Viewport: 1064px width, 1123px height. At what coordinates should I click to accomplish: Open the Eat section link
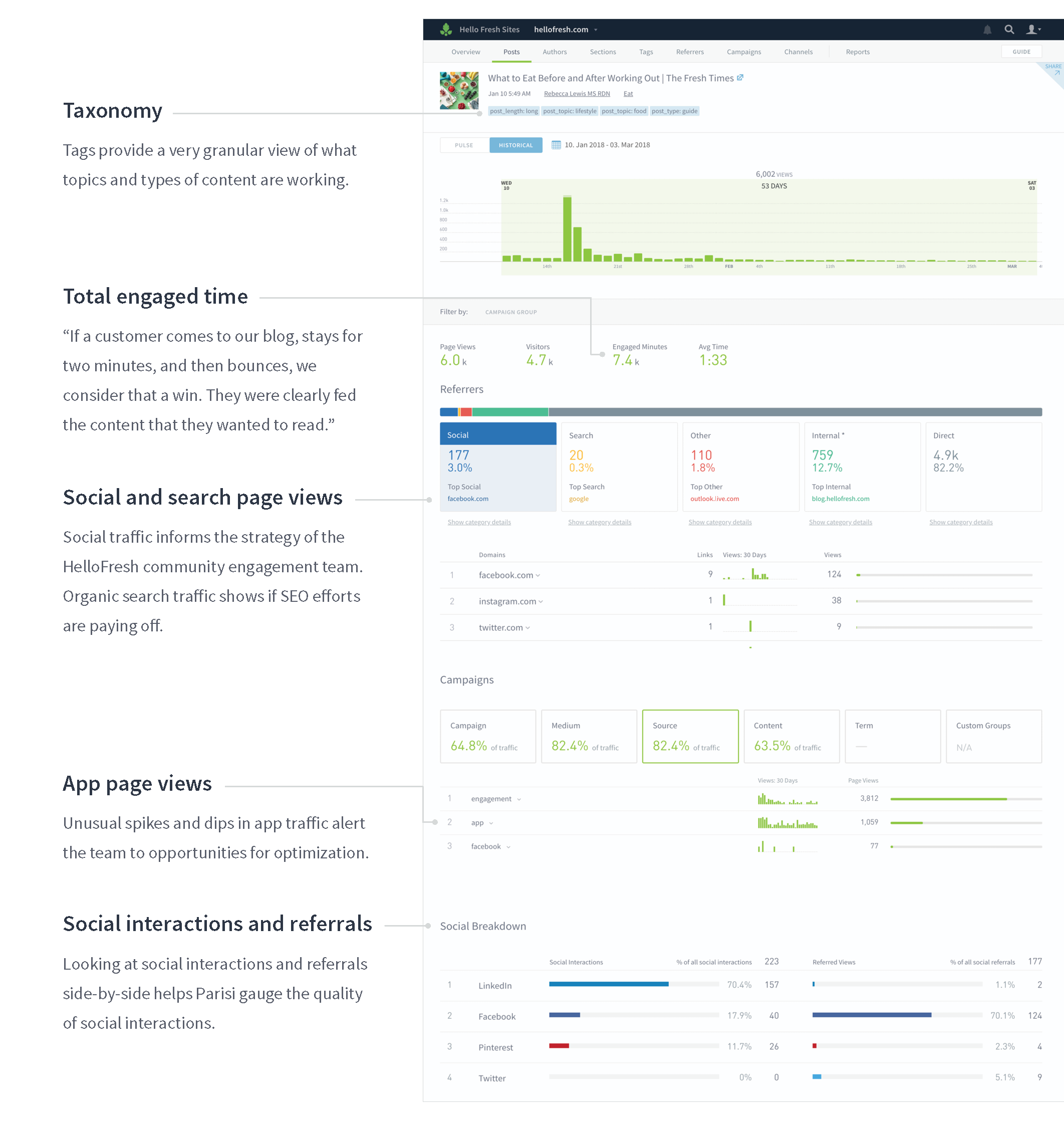[x=628, y=94]
